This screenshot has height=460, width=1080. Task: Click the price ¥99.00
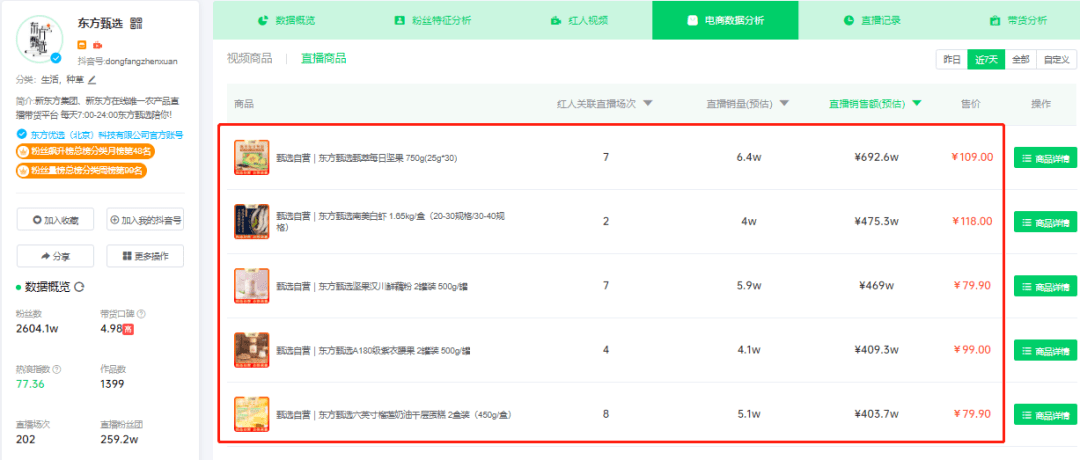point(973,350)
